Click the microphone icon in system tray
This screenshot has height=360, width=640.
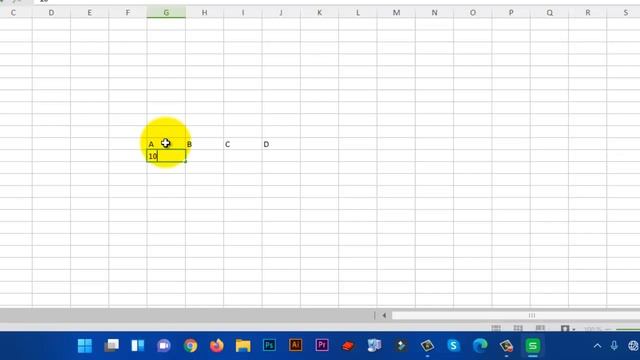pyautogui.click(x=614, y=346)
